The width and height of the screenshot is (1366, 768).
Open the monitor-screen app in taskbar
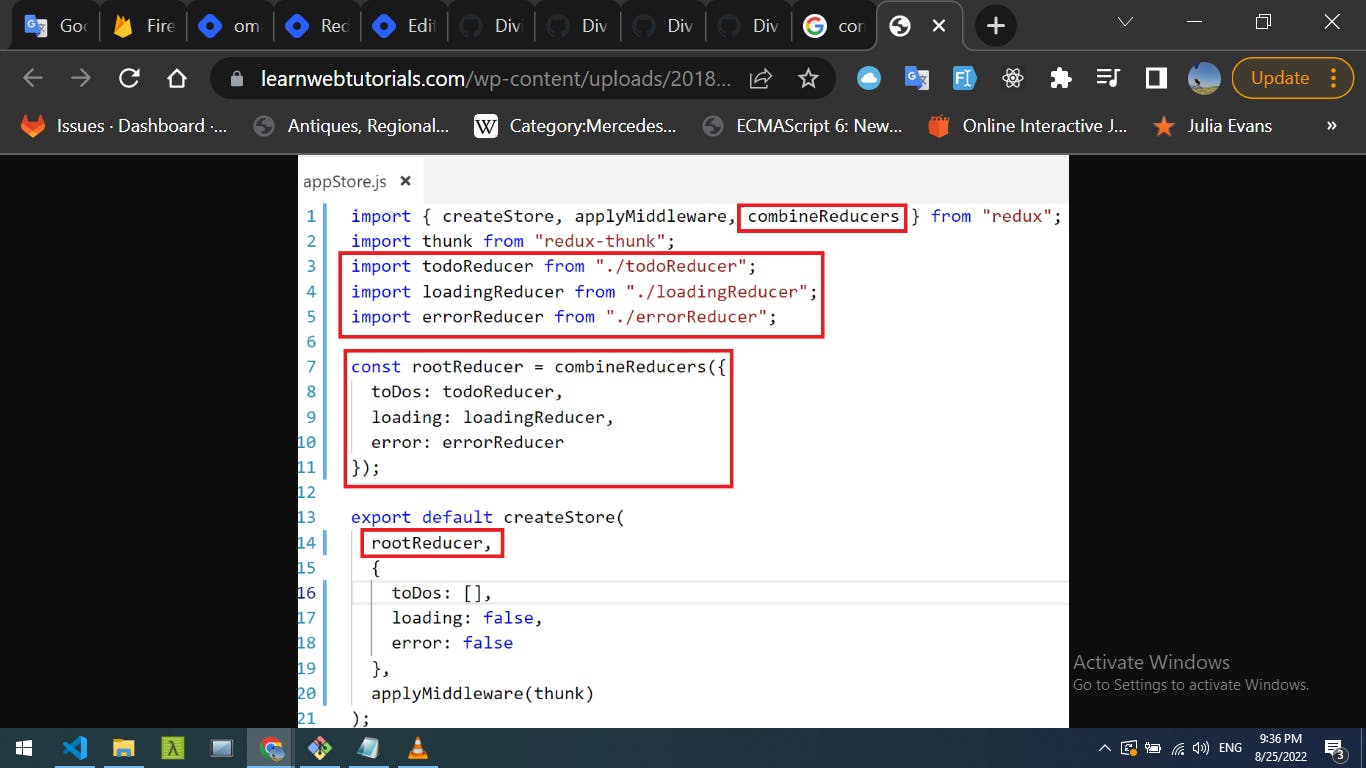click(221, 748)
